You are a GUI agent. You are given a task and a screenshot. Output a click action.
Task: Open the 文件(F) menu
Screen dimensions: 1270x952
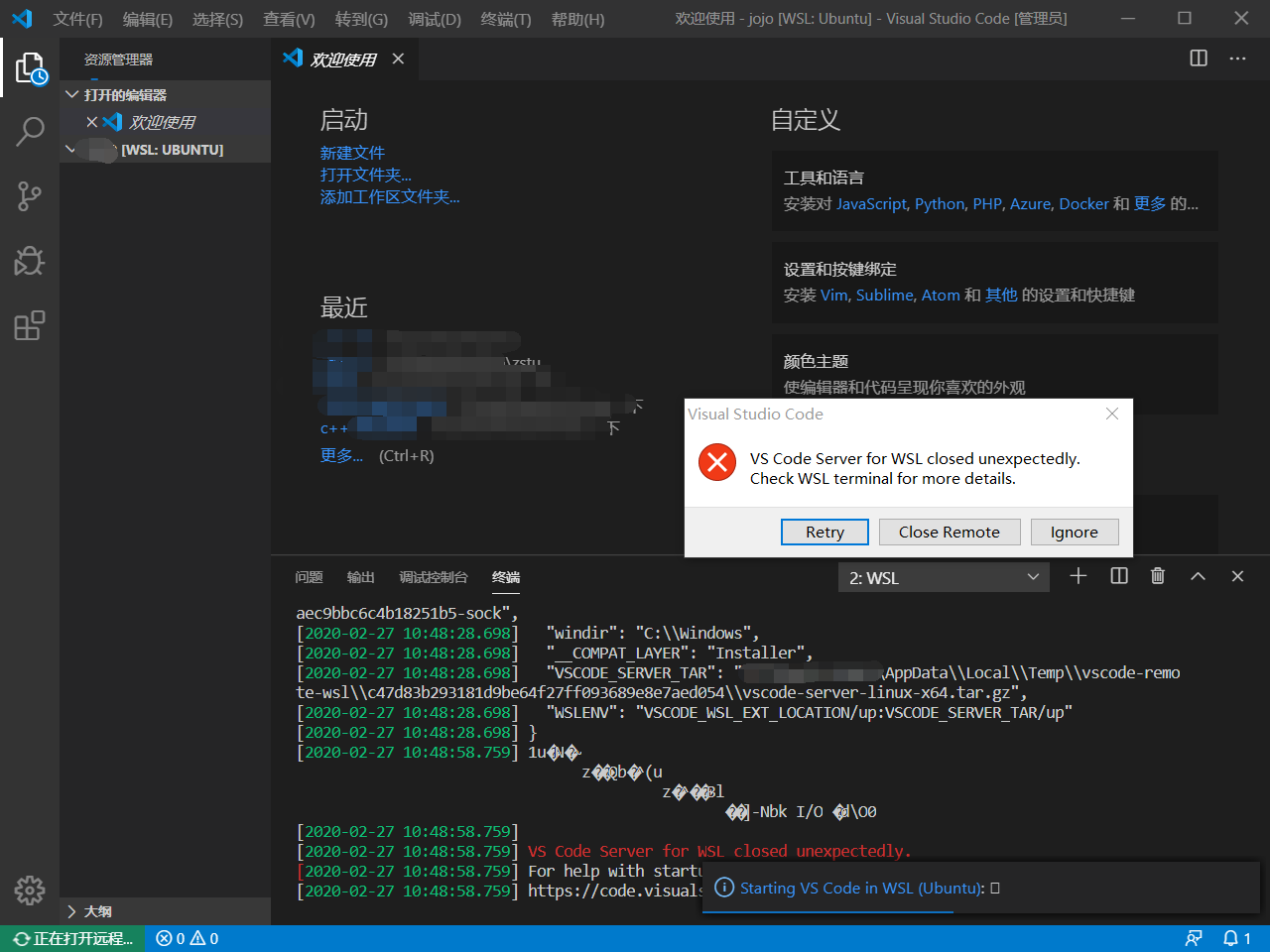[x=77, y=19]
